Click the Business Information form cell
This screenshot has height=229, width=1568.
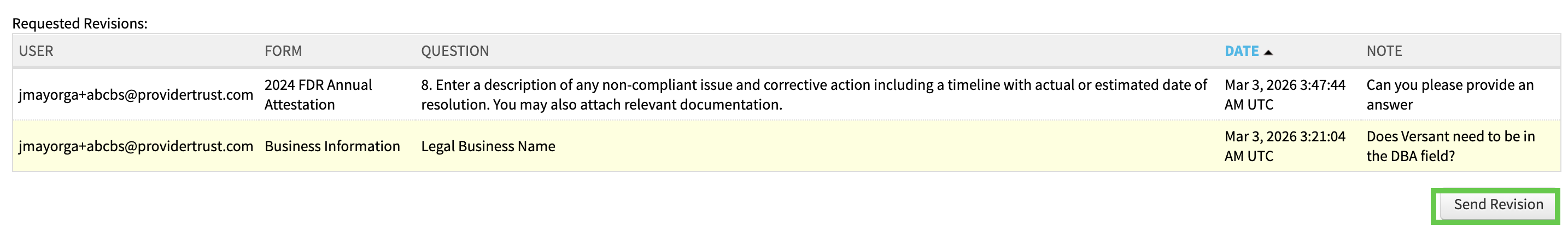332,147
